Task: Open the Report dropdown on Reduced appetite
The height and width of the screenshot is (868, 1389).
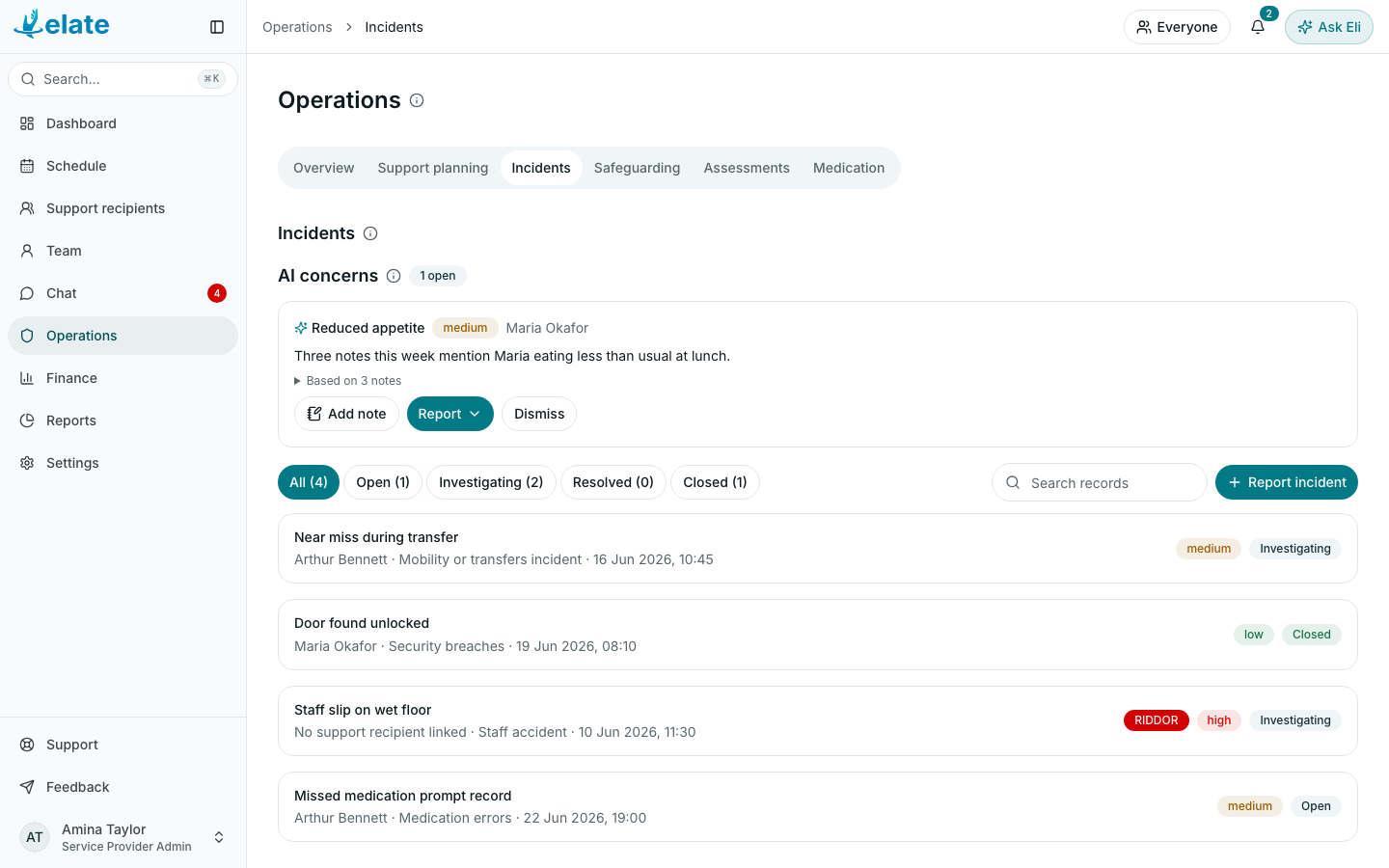Action: 450,414
